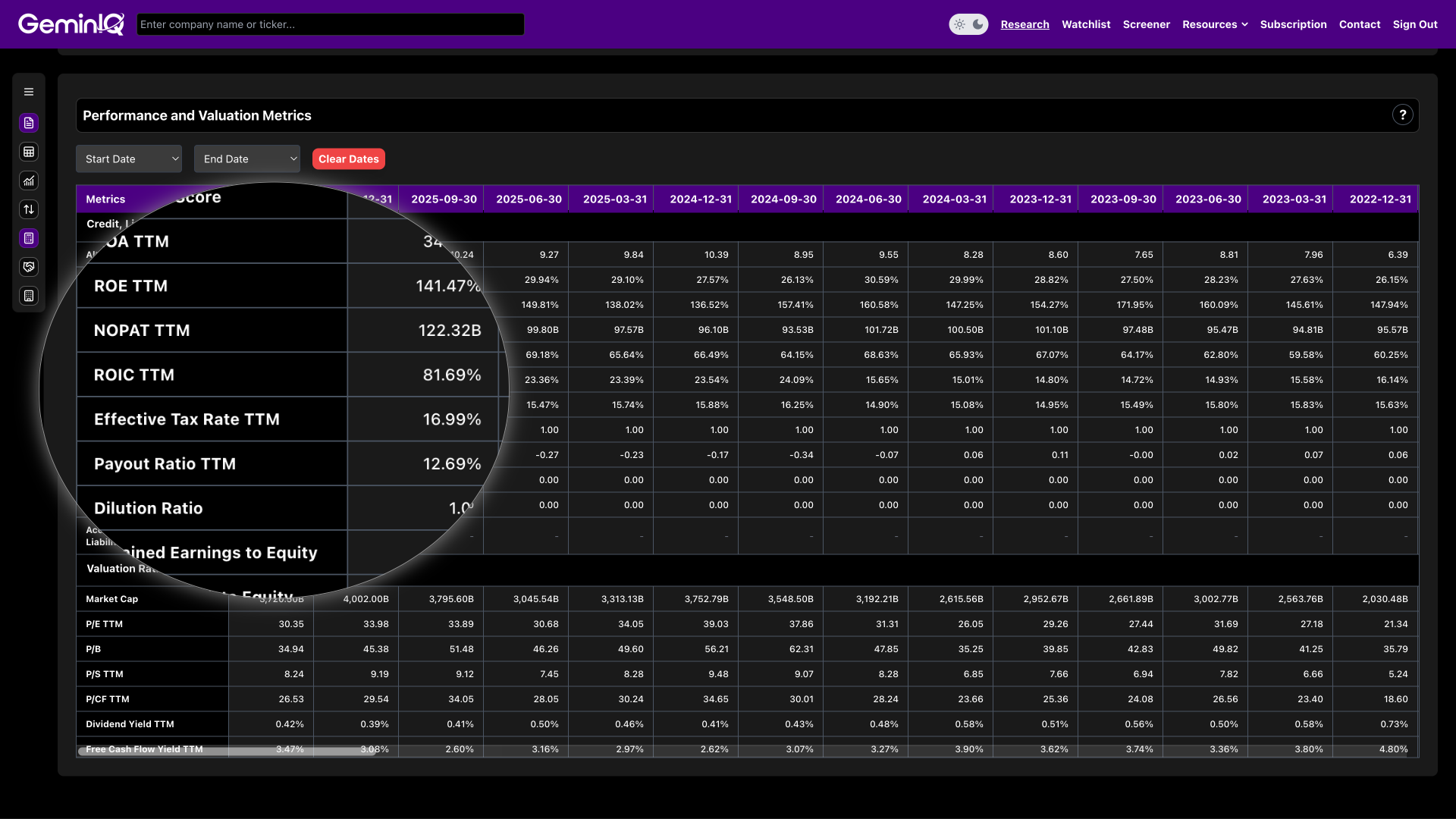Click the 30.59% cell under 2024-06-30

(x=881, y=280)
